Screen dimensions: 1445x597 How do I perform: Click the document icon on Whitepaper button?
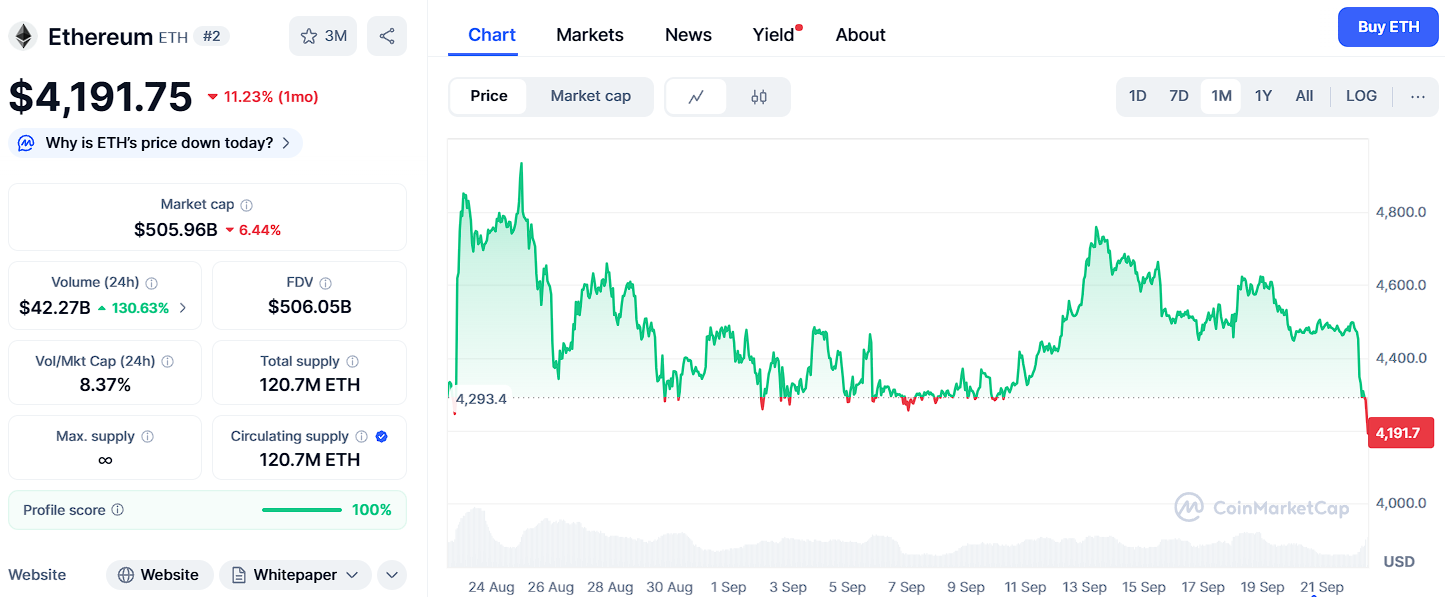coord(239,575)
